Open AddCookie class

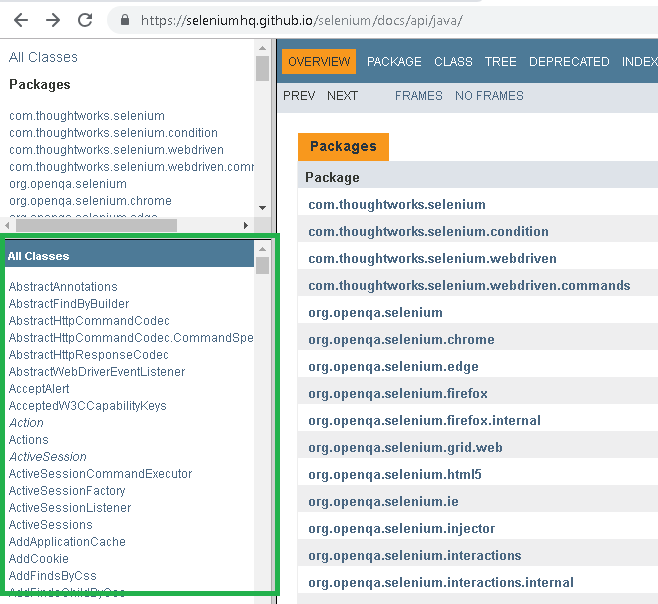click(39, 559)
